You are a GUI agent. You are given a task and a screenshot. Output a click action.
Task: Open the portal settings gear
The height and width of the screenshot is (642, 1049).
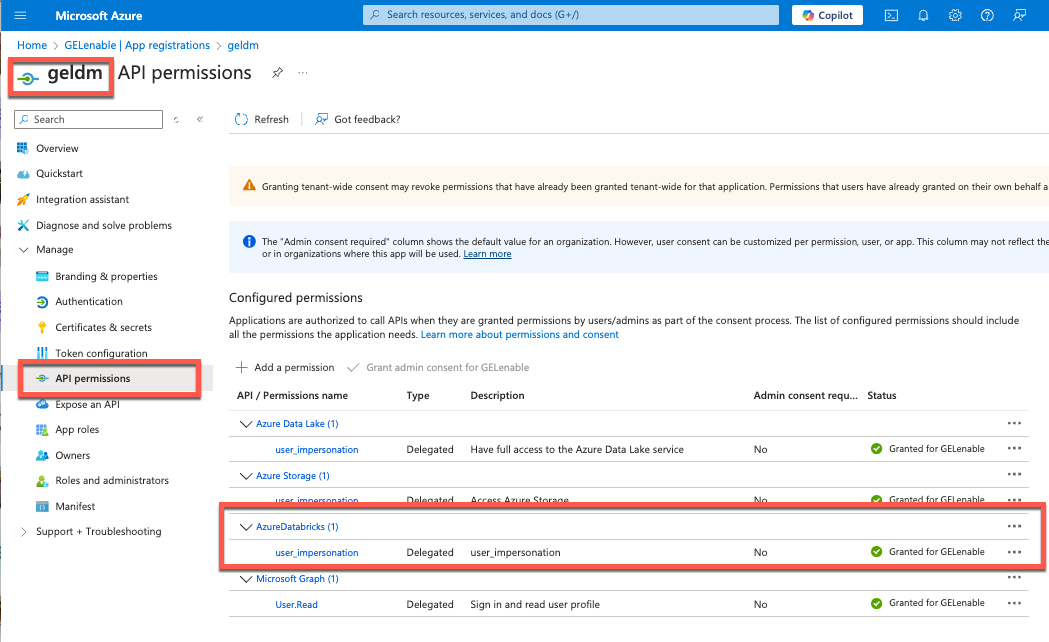point(955,15)
